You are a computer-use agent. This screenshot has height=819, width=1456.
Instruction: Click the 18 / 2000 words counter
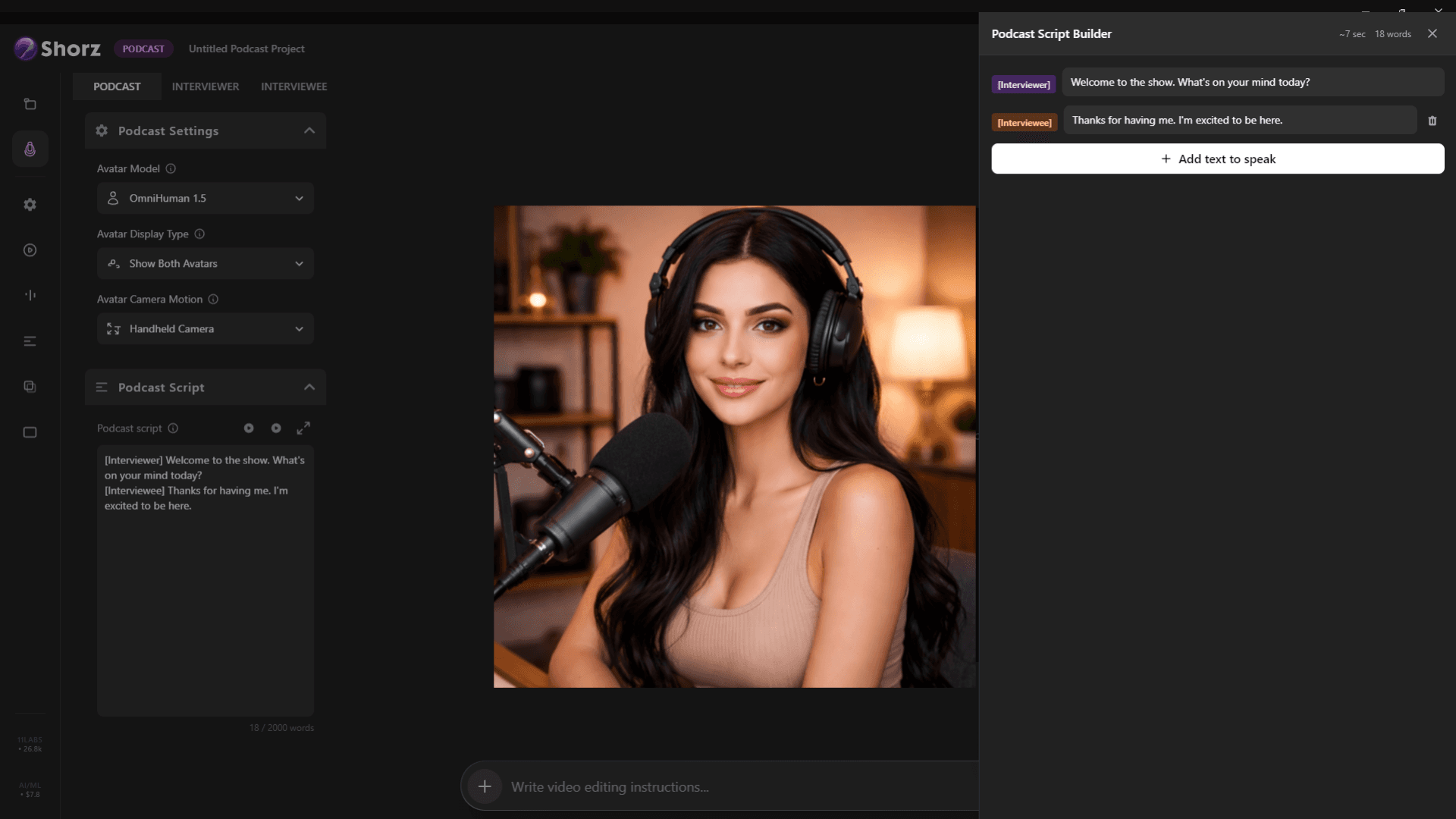pyautogui.click(x=281, y=727)
